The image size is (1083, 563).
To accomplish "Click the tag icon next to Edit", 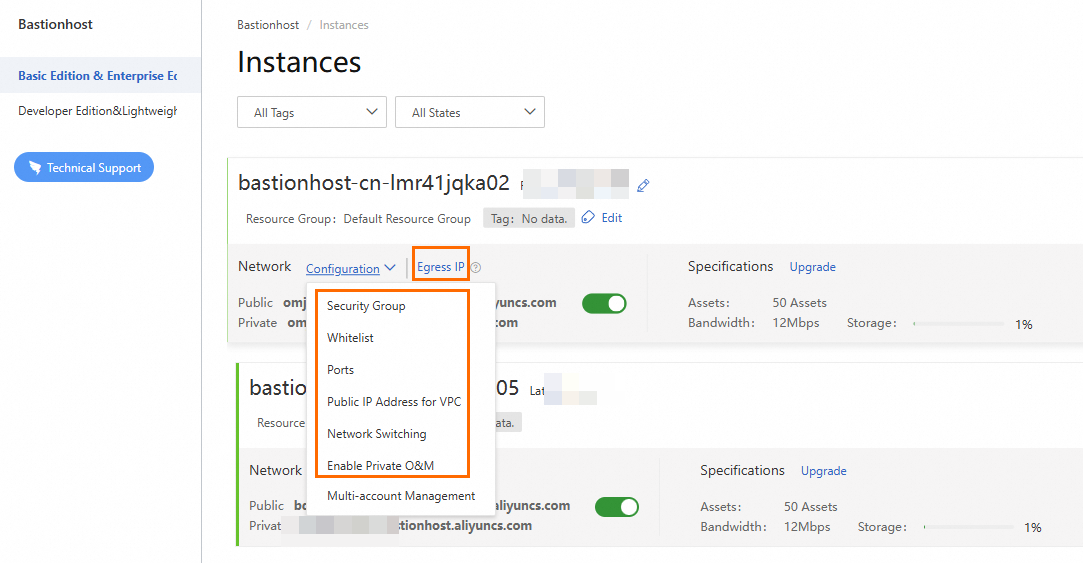I will pyautogui.click(x=588, y=218).
